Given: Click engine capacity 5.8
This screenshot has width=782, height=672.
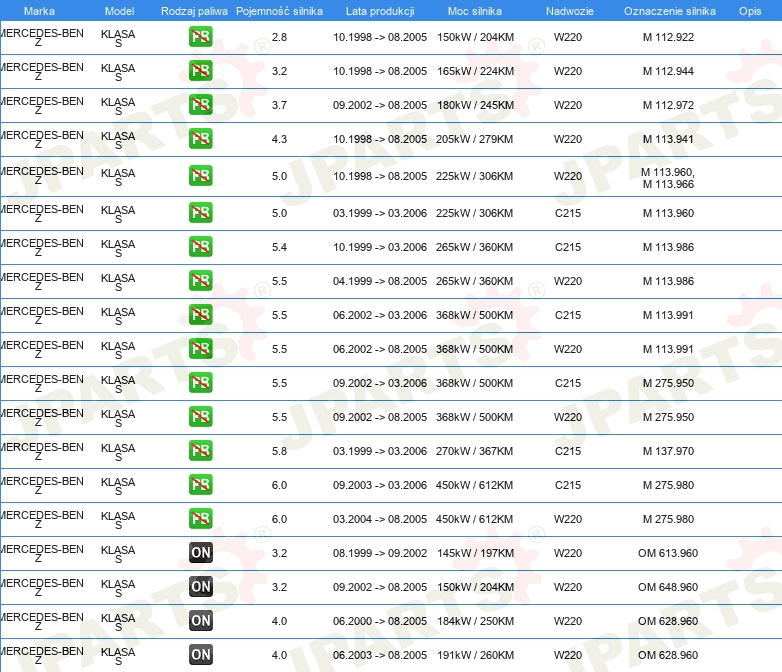Looking at the screenshot, I should [279, 451].
